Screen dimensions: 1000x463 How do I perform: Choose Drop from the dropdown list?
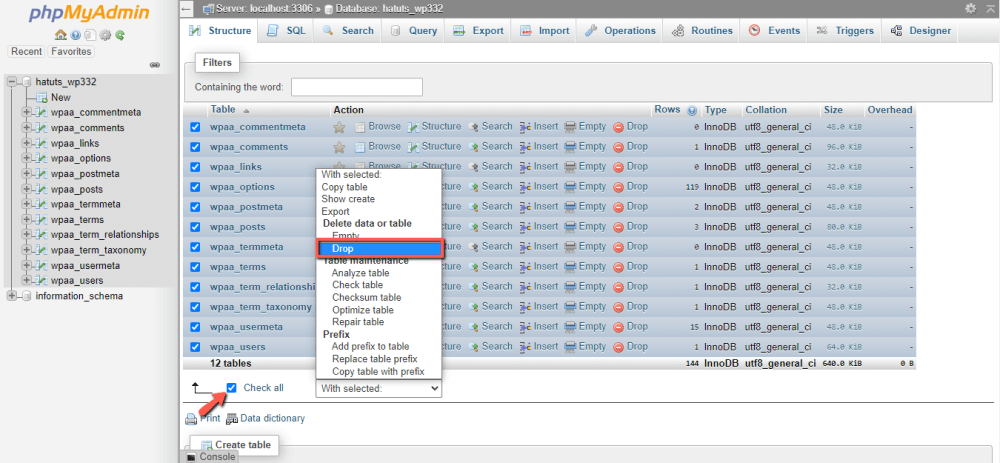379,249
